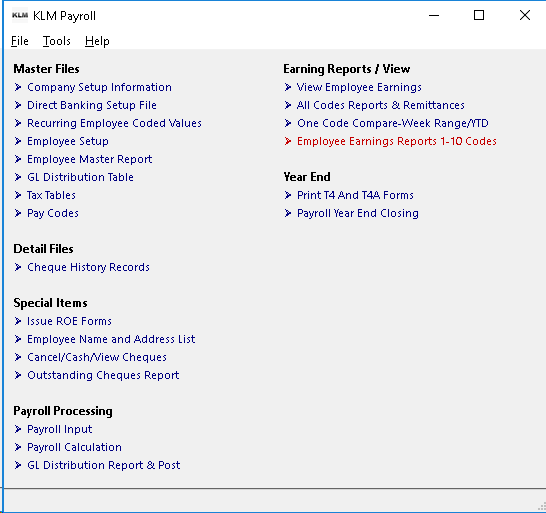Open Direct Banking Setup File
546x513 pixels.
92,105
